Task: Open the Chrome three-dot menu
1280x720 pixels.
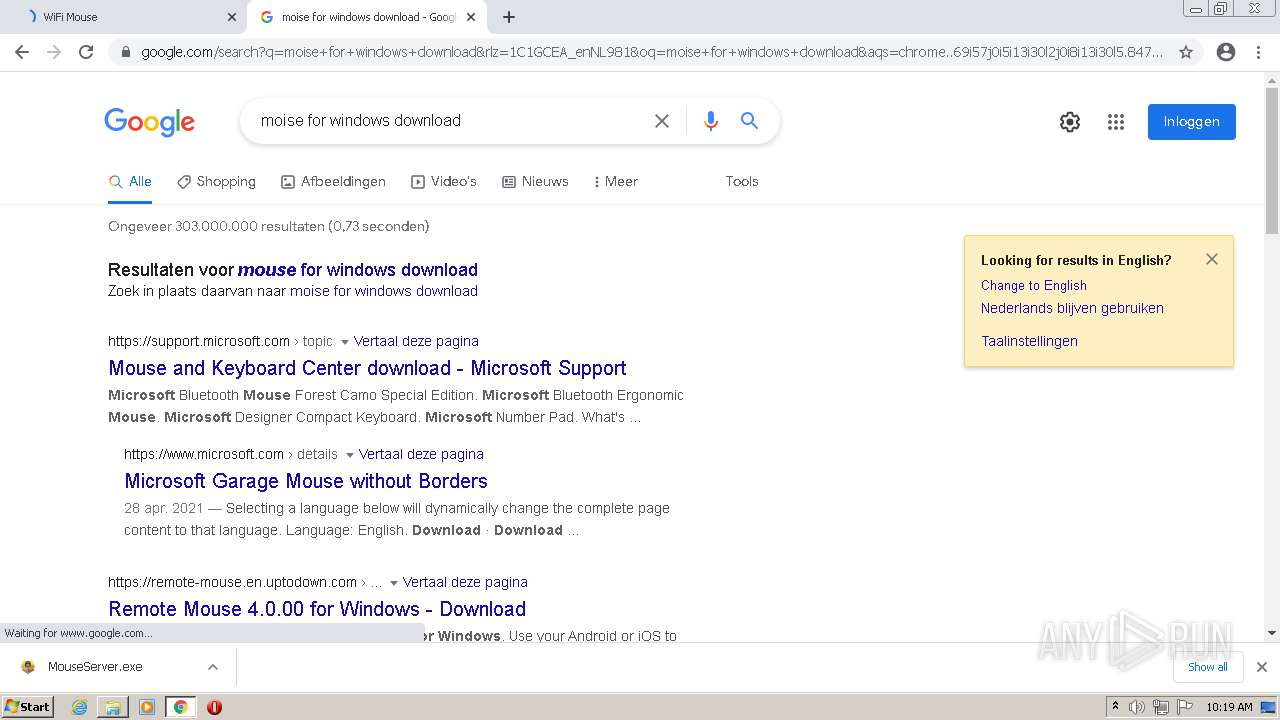Action: [1258, 52]
